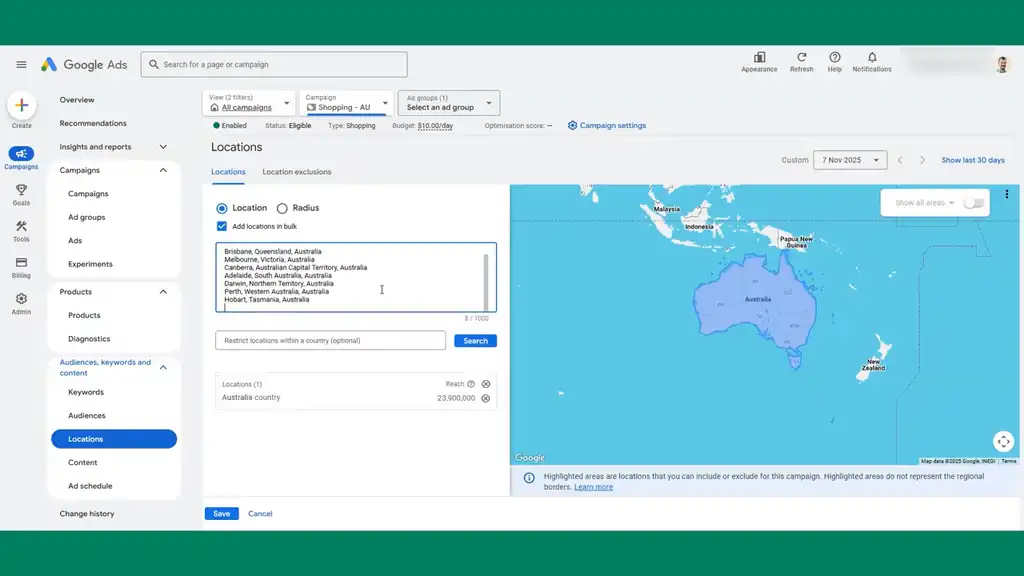Click the bulk locations list scrollbar
The height and width of the screenshot is (576, 1024).
pyautogui.click(x=487, y=280)
